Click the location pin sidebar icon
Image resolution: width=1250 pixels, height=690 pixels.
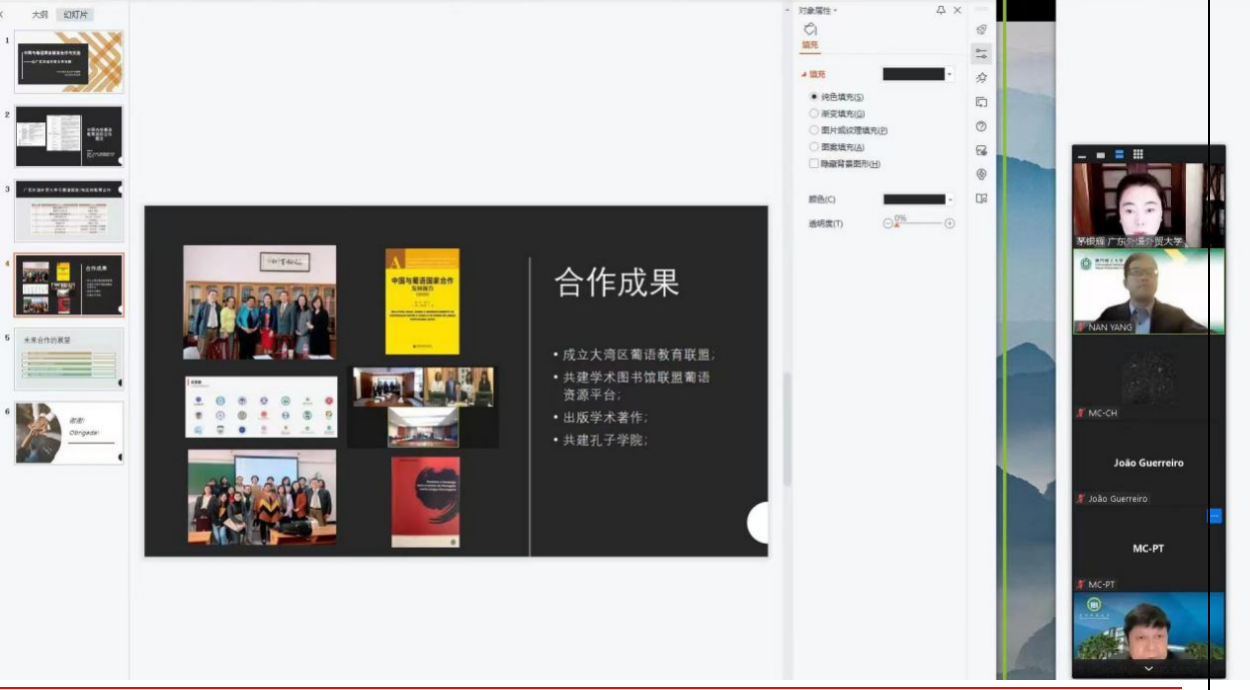point(981,174)
